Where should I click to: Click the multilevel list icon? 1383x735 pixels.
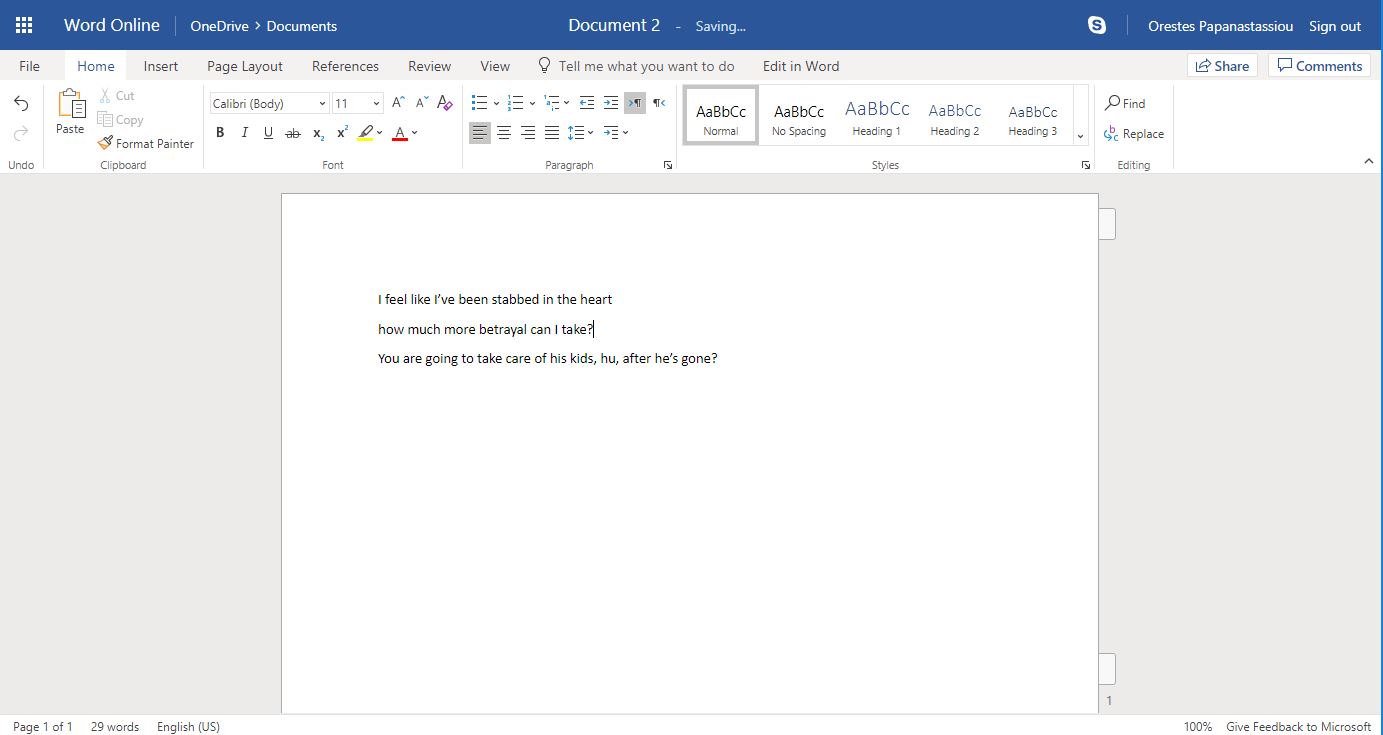coord(551,103)
